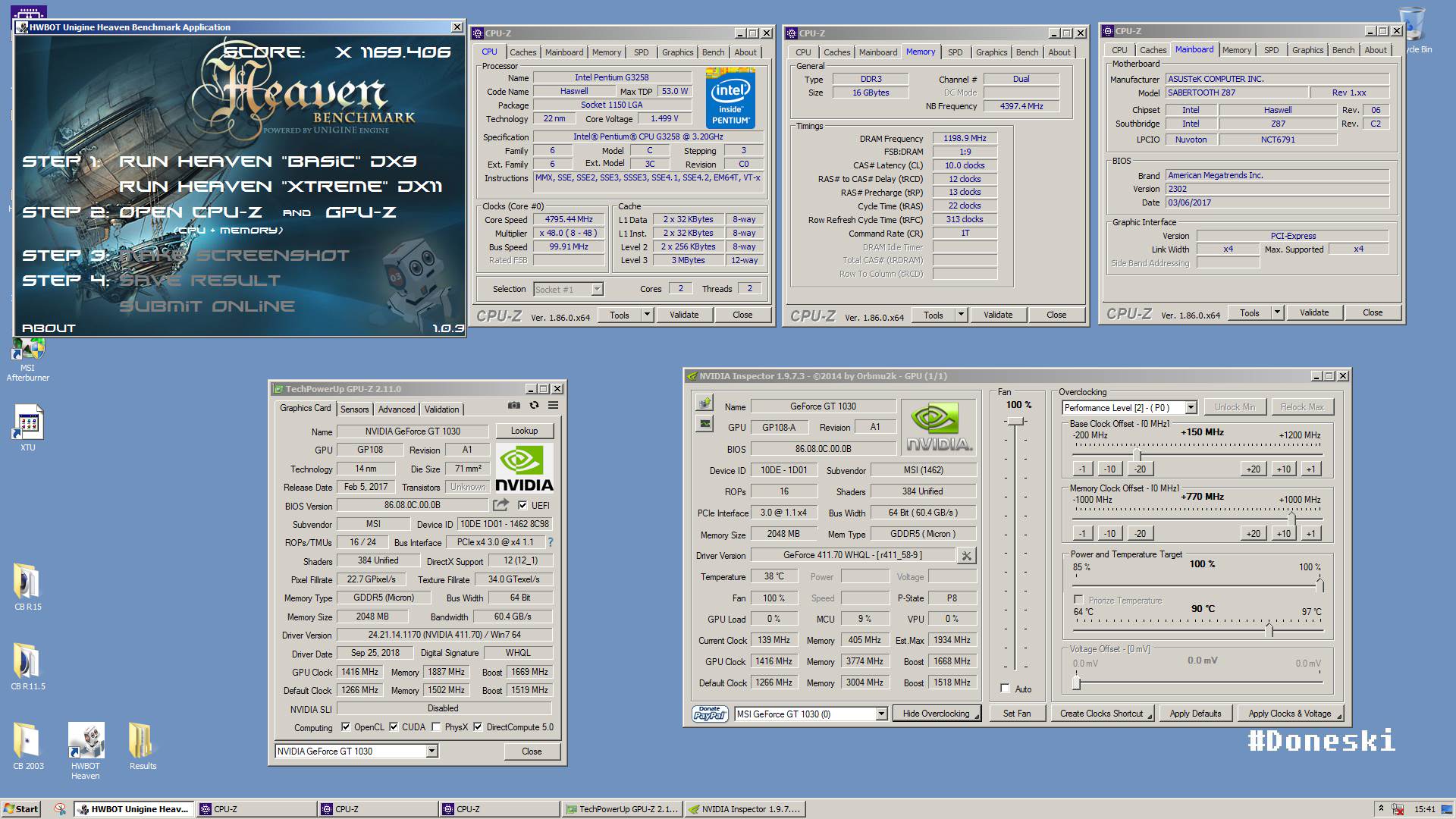This screenshot has width=1456, height=819.
Task: Switch to Advanced tab in GPU-Z
Action: click(x=397, y=409)
